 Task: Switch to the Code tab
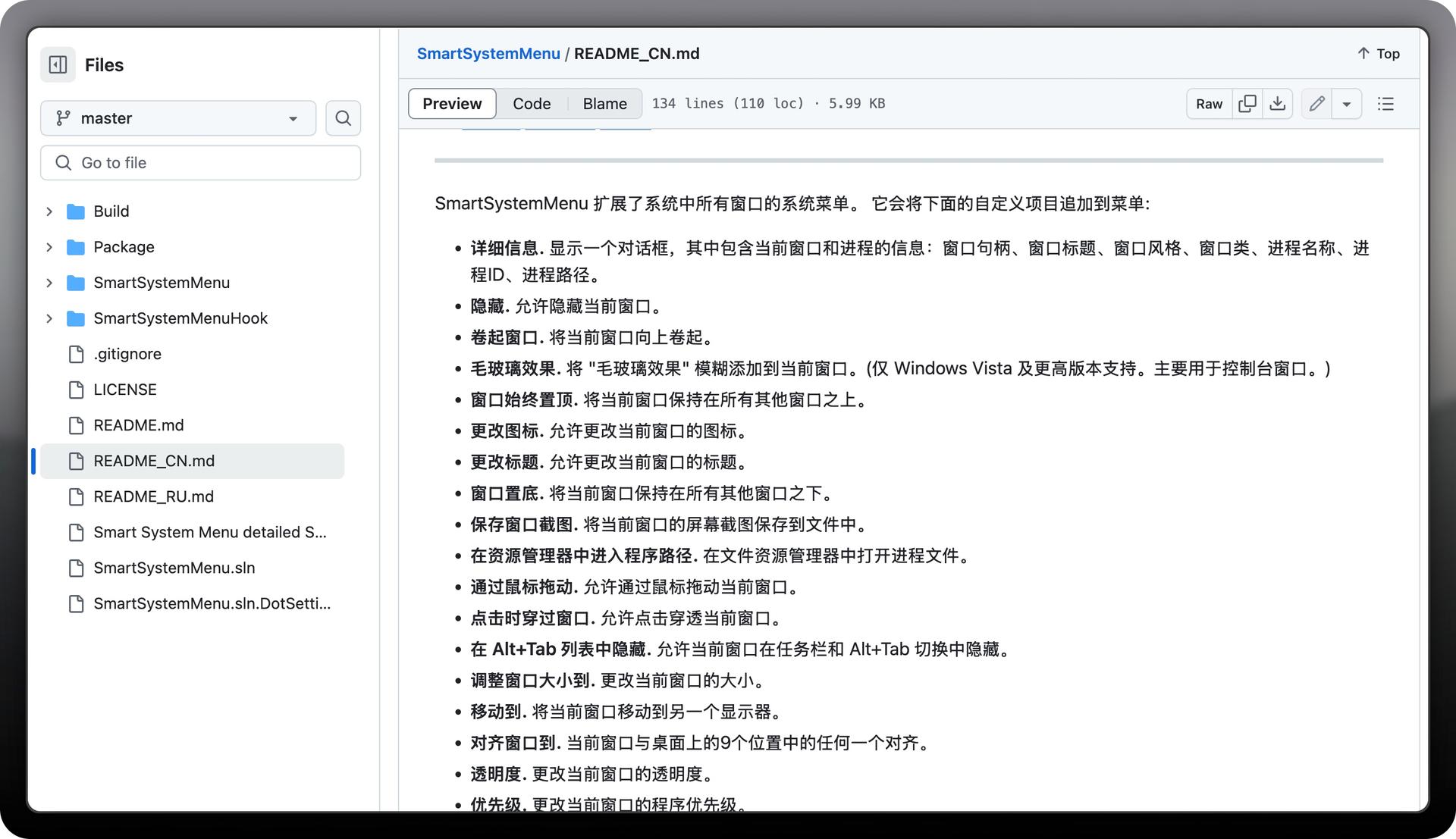(532, 104)
